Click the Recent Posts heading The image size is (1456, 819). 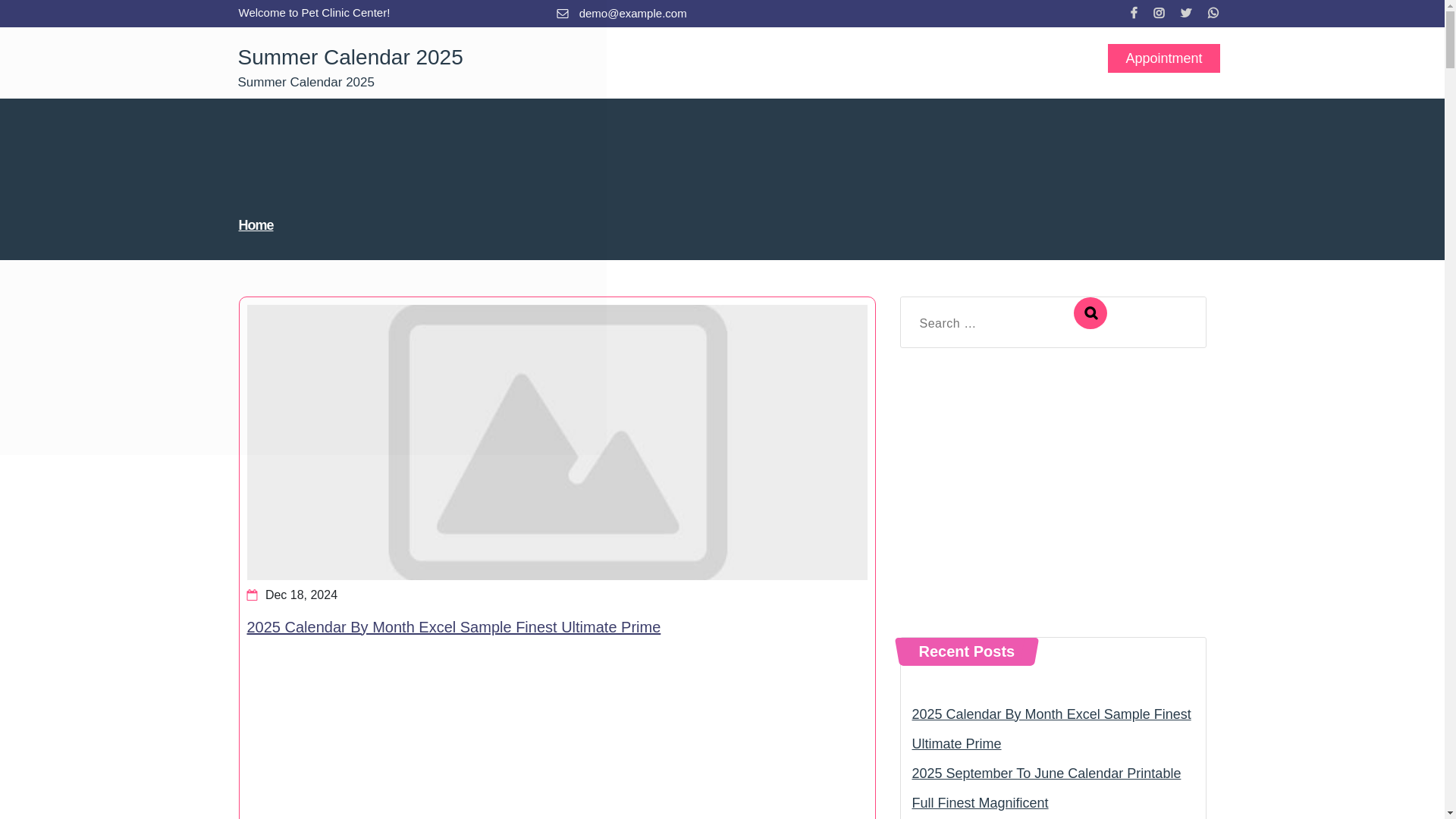coord(966,651)
